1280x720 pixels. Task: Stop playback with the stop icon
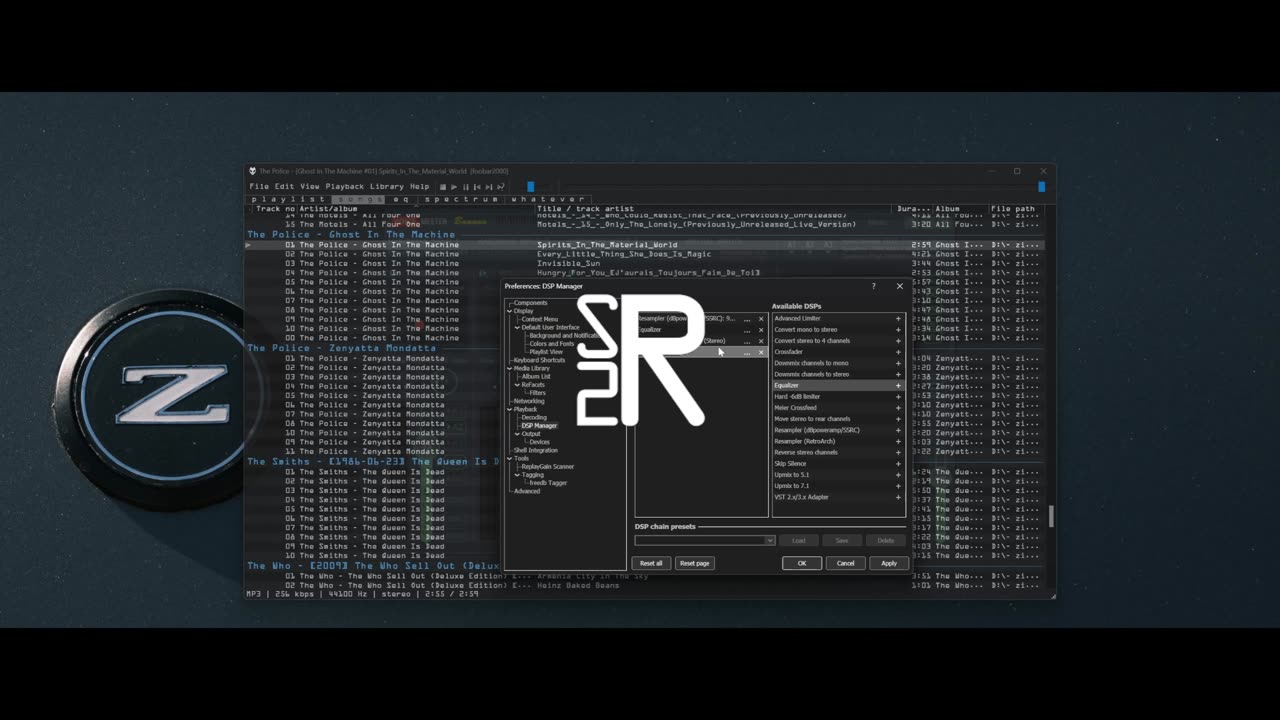point(443,187)
